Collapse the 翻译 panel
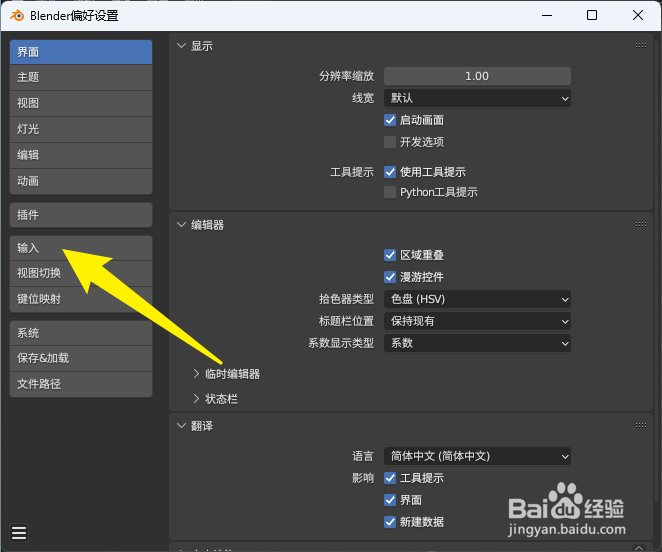662x552 pixels. [182, 426]
